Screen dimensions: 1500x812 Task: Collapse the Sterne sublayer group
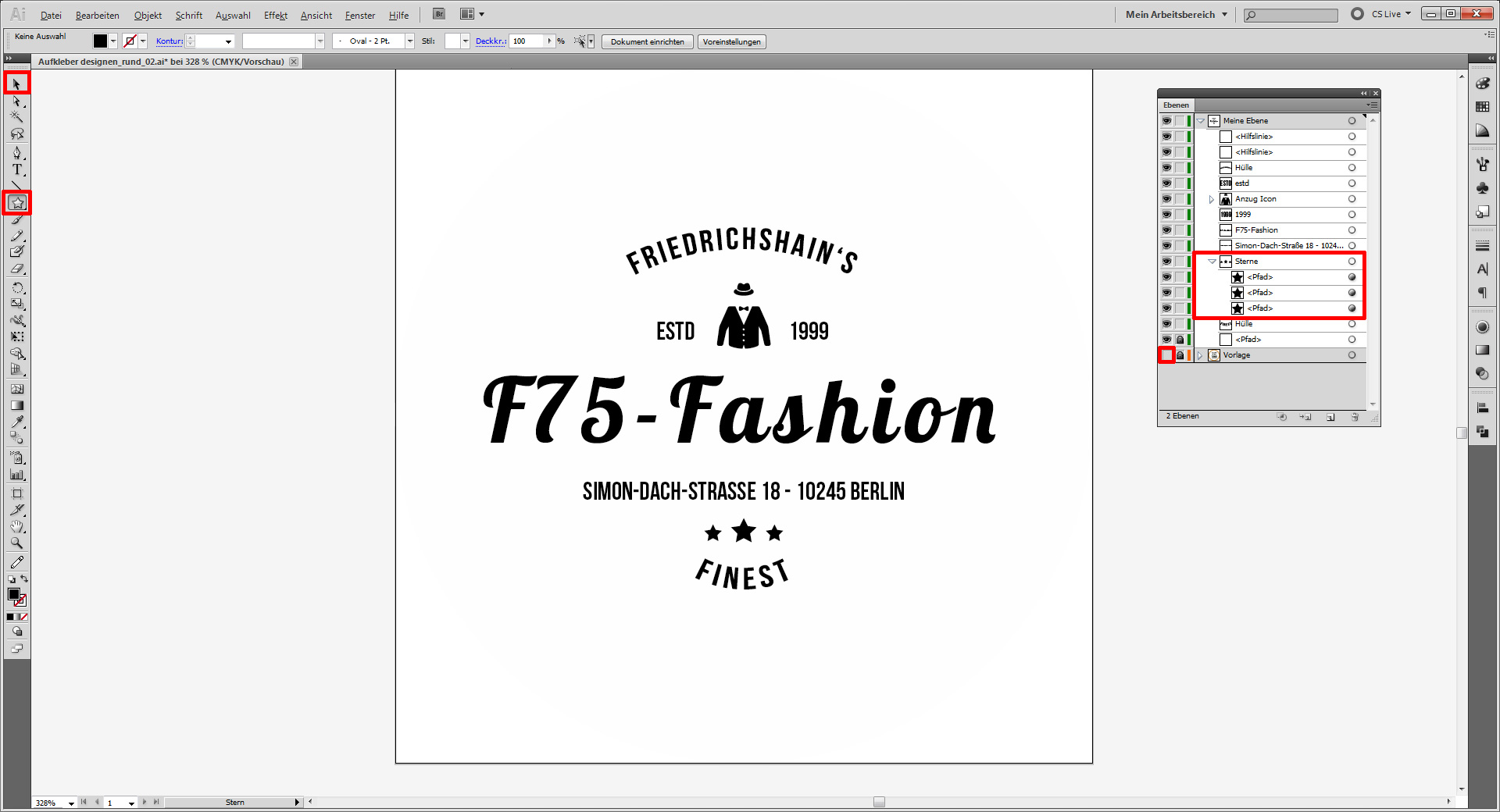(x=1212, y=261)
